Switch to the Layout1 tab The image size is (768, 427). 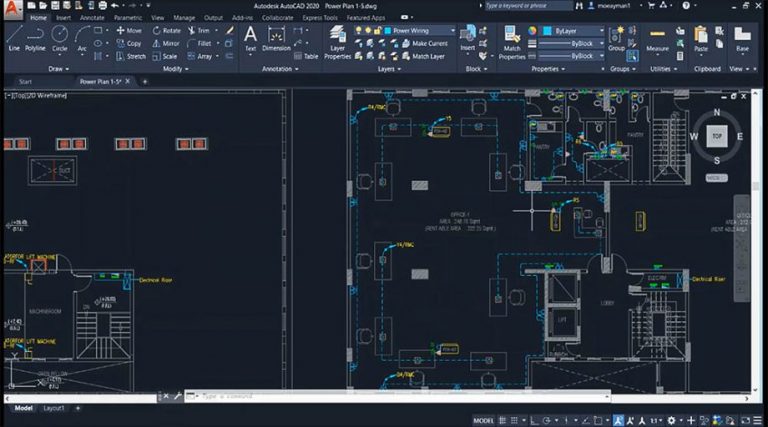pyautogui.click(x=54, y=408)
